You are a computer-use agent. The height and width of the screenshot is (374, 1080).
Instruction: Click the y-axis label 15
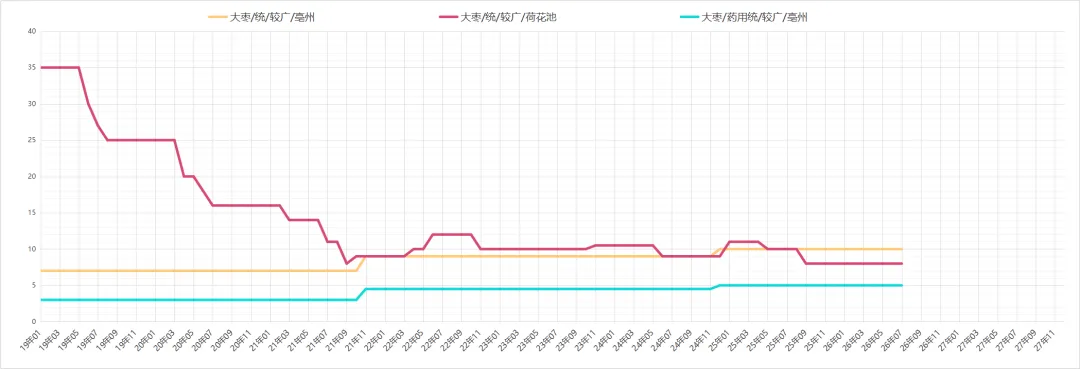pos(32,213)
